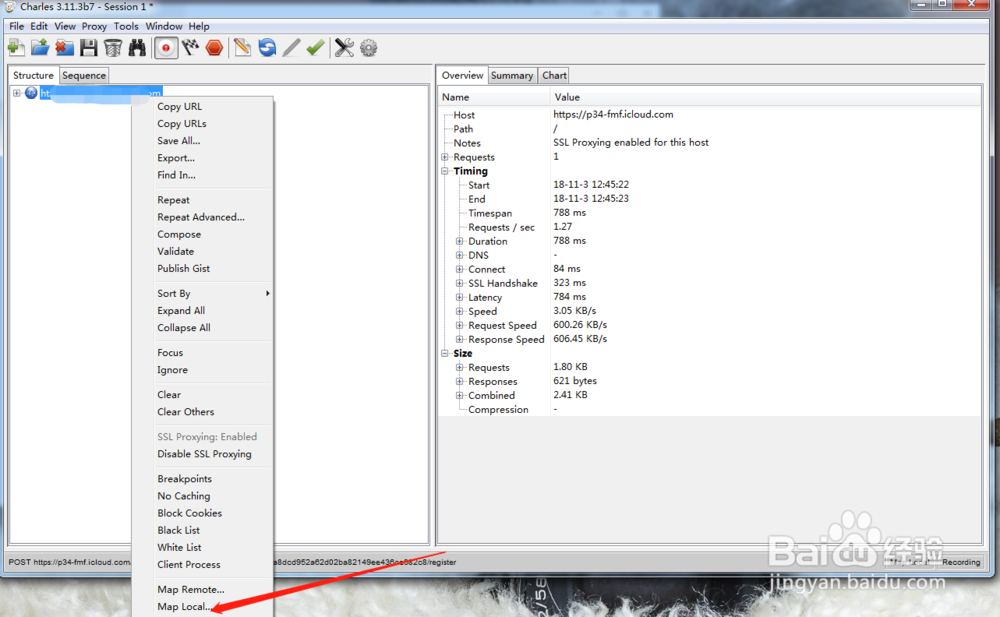The image size is (1000, 617).
Task: Click the Open Session folder icon
Action: (40, 48)
